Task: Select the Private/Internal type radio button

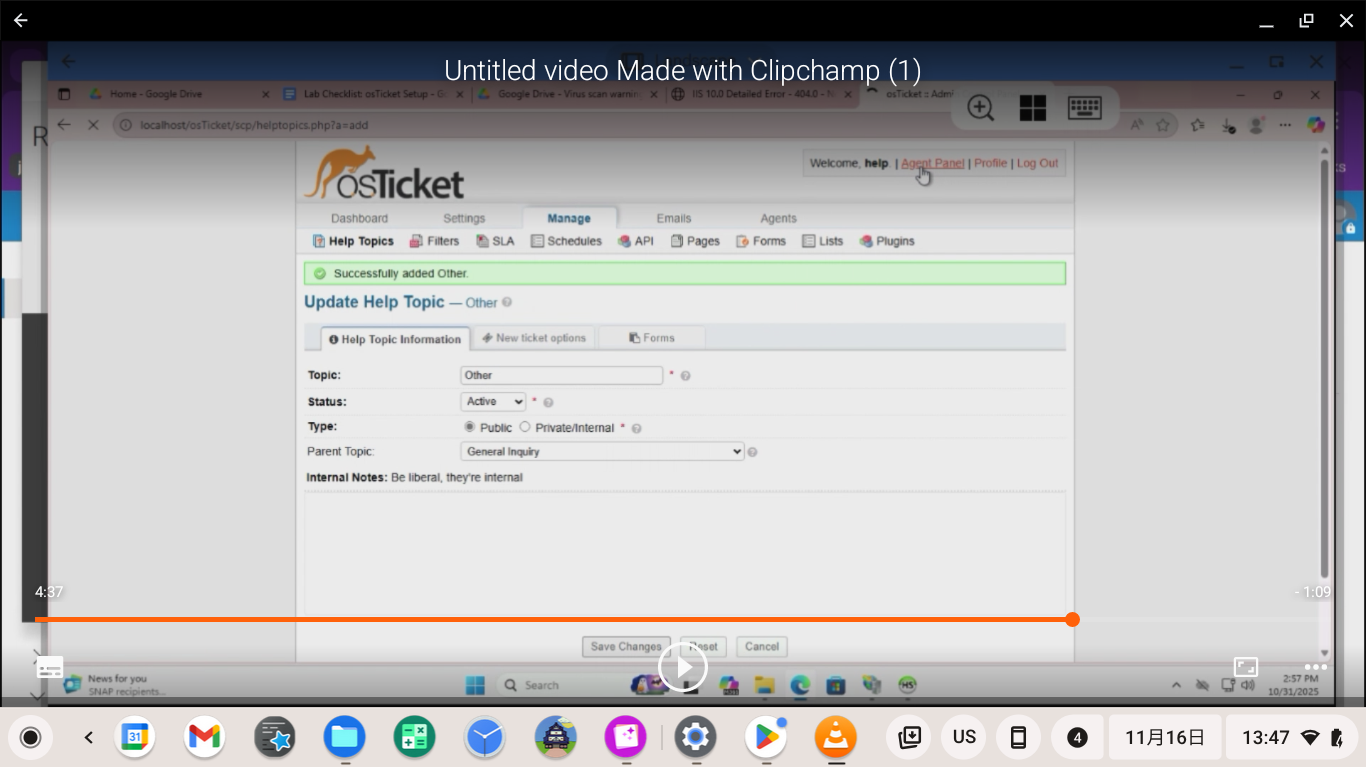Action: 525,427
